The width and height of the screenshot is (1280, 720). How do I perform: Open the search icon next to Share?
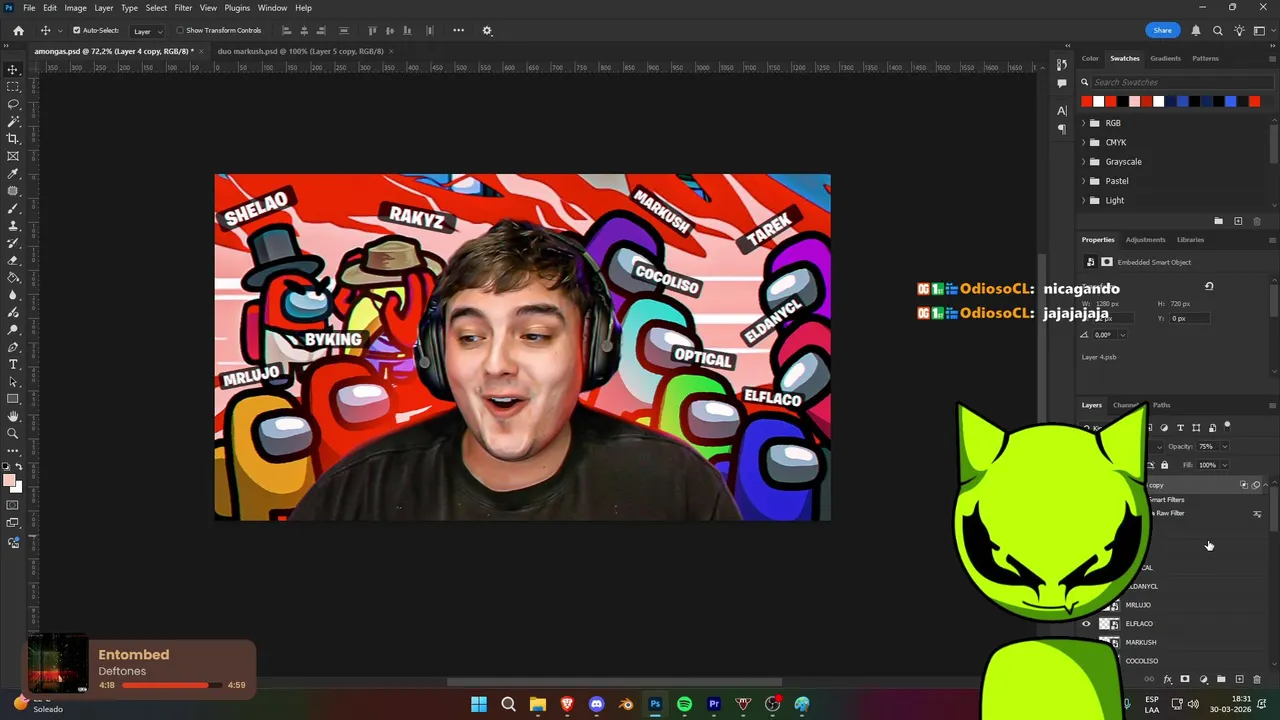click(x=1217, y=30)
